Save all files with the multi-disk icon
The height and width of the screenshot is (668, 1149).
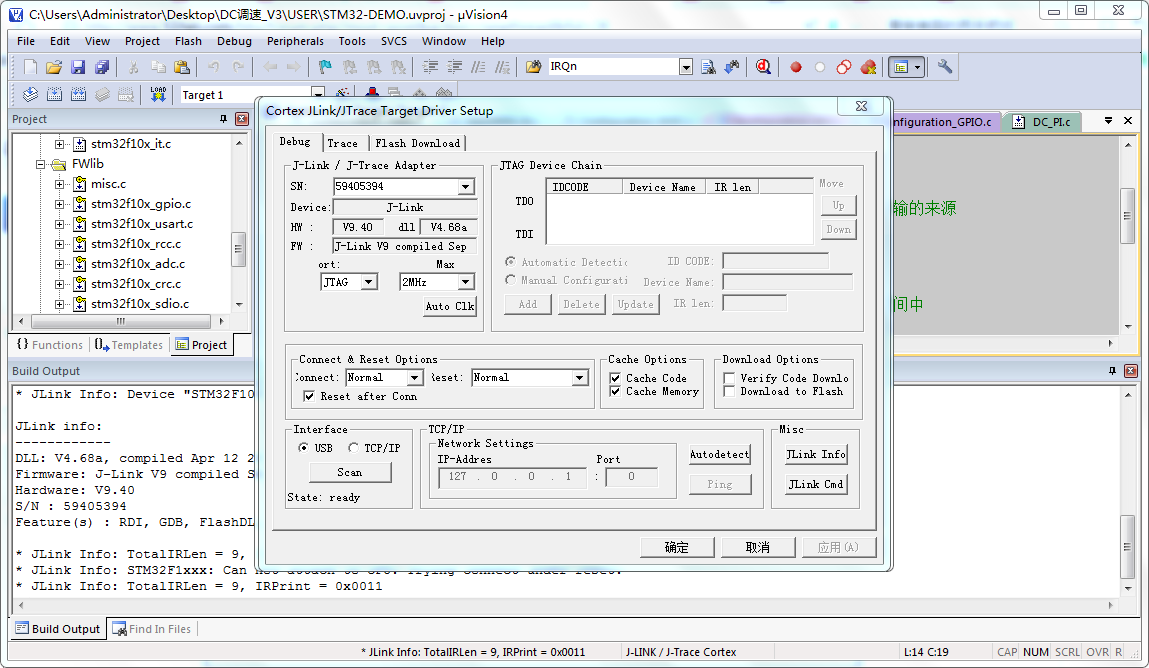point(102,67)
